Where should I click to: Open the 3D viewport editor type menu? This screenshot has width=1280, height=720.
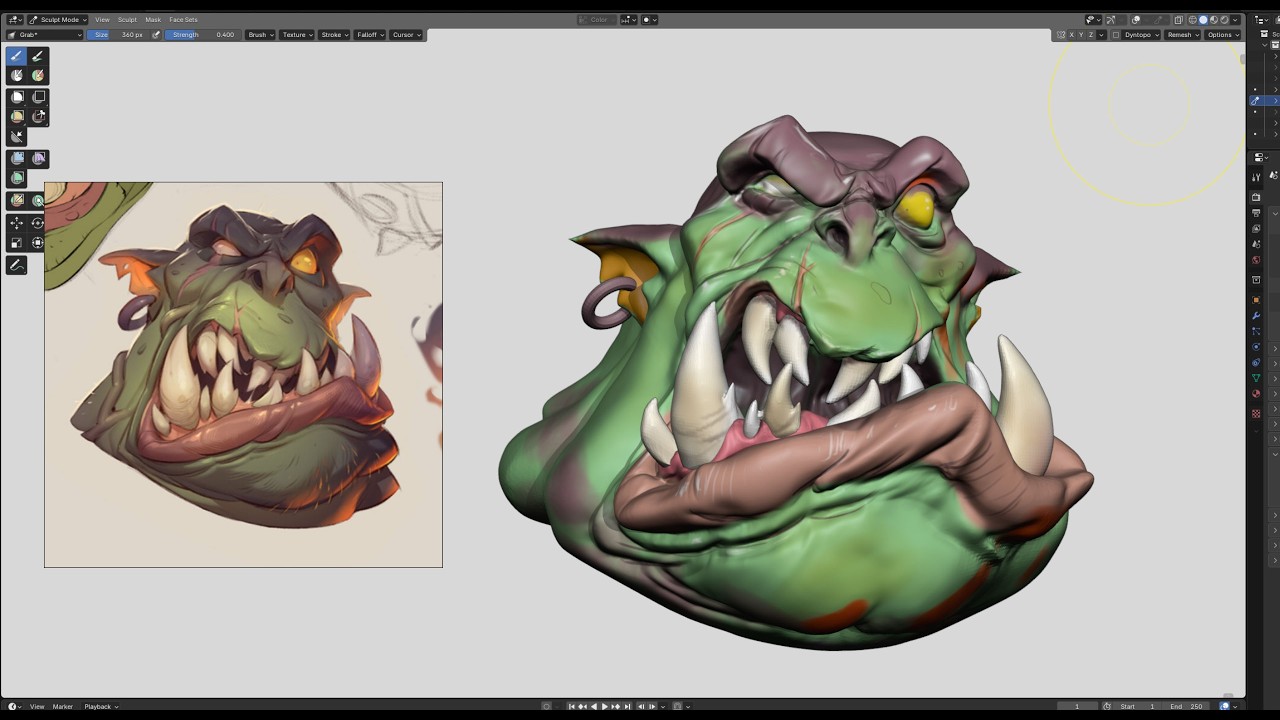[15, 20]
